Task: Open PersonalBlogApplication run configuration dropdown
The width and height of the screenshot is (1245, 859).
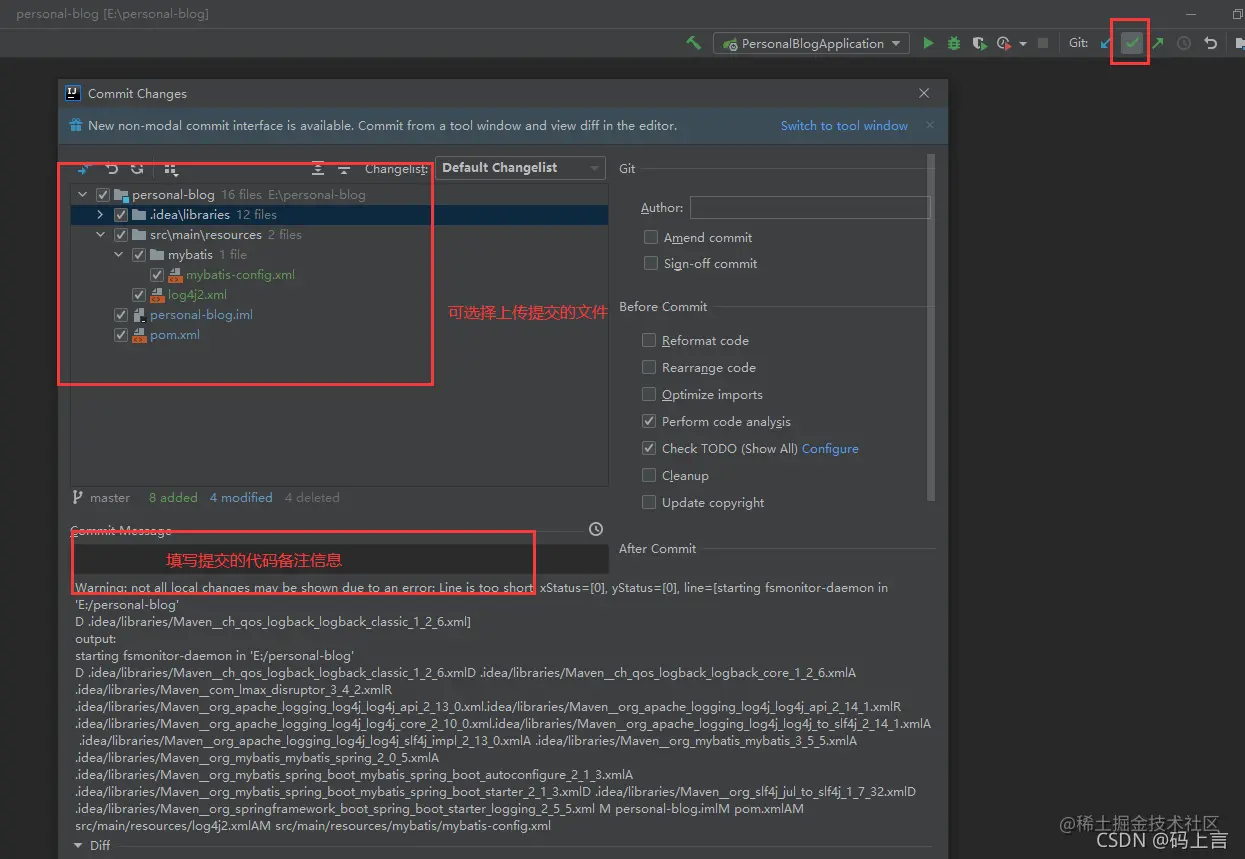Action: point(811,43)
